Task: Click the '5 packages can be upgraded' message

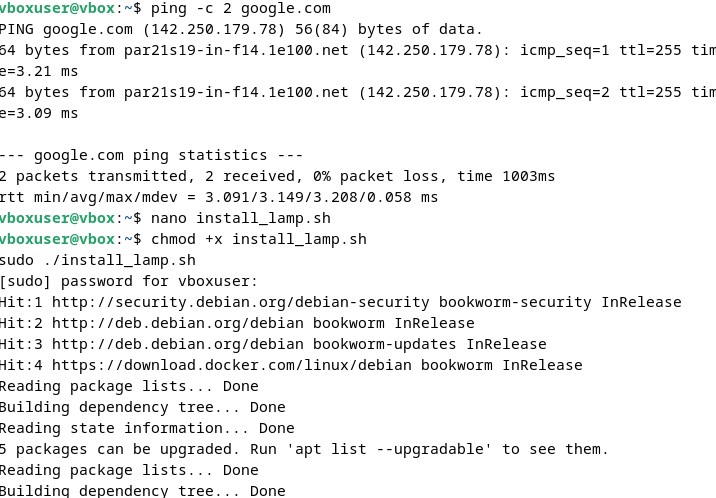Action: [110, 449]
